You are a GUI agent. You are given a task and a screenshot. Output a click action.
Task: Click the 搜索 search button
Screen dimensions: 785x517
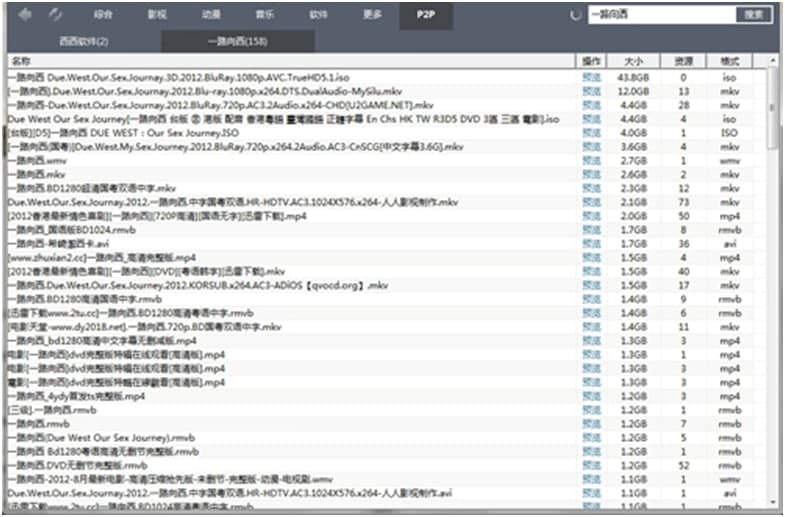tap(754, 15)
